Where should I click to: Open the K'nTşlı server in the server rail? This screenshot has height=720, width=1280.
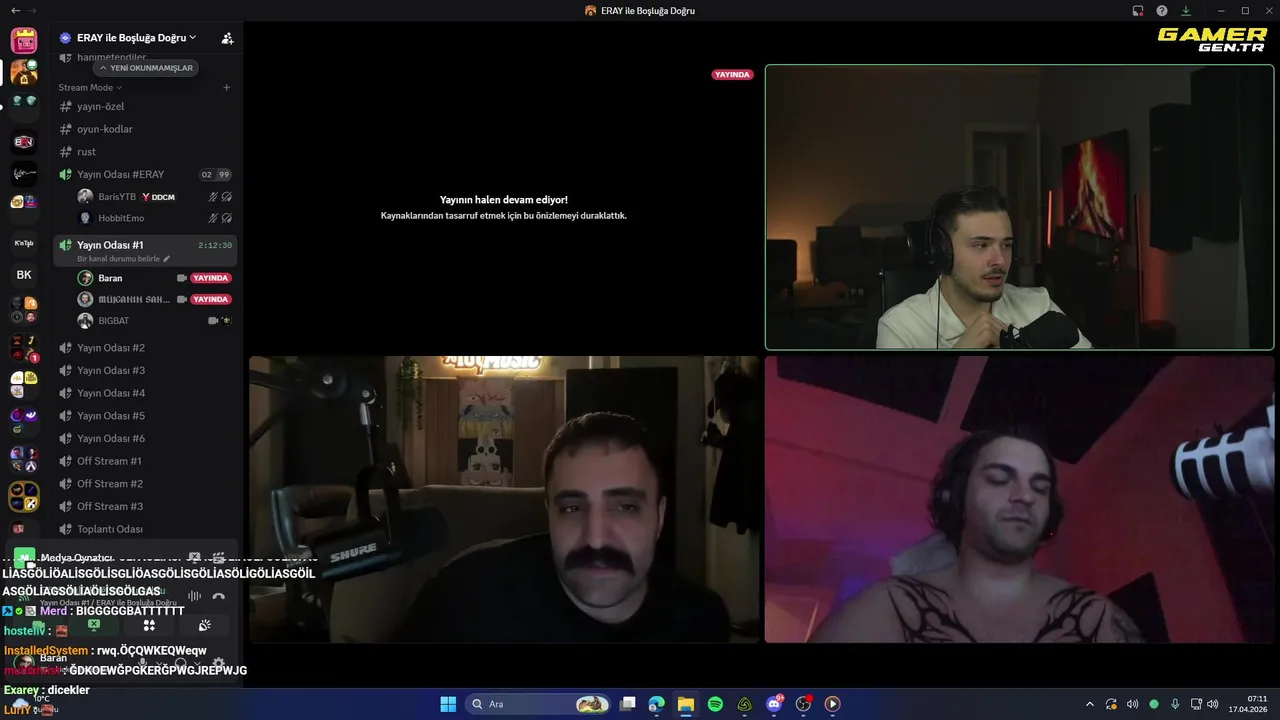pyautogui.click(x=24, y=243)
